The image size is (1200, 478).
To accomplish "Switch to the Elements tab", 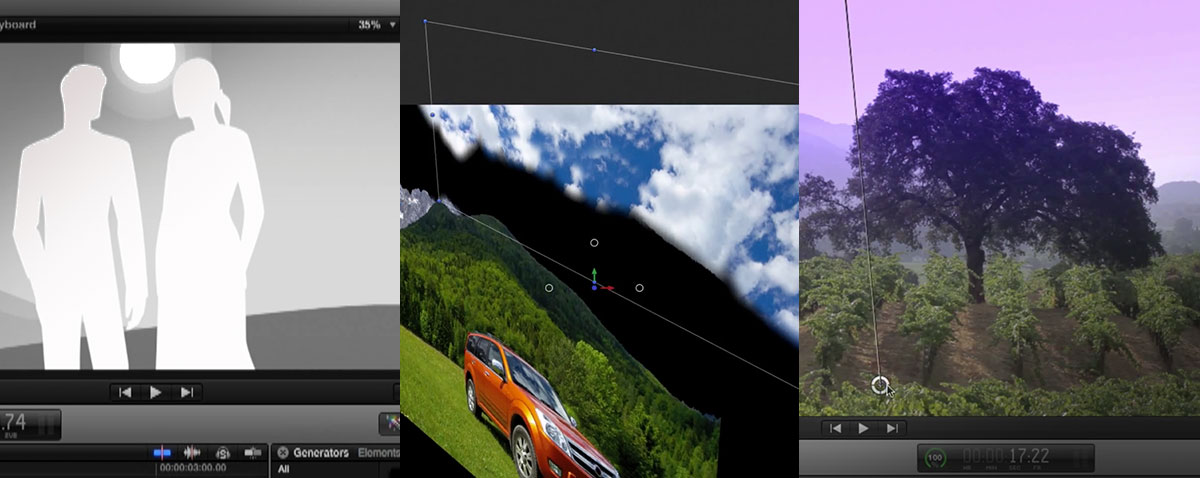I will pyautogui.click(x=378, y=453).
